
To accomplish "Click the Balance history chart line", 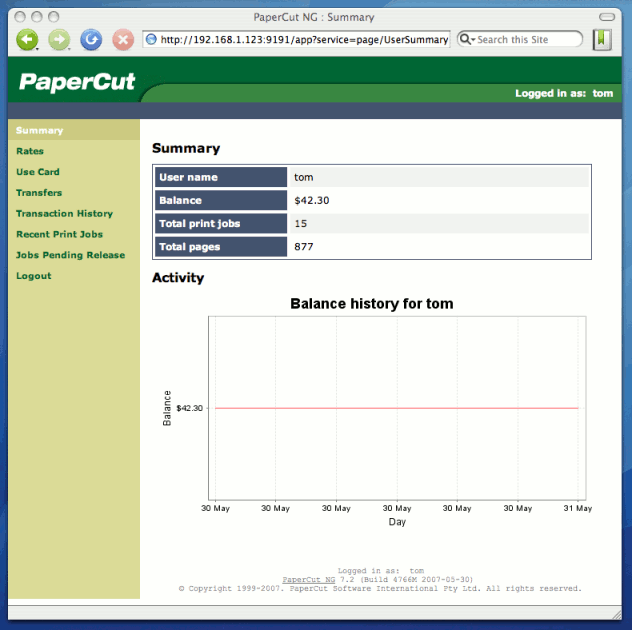I will 397,408.
